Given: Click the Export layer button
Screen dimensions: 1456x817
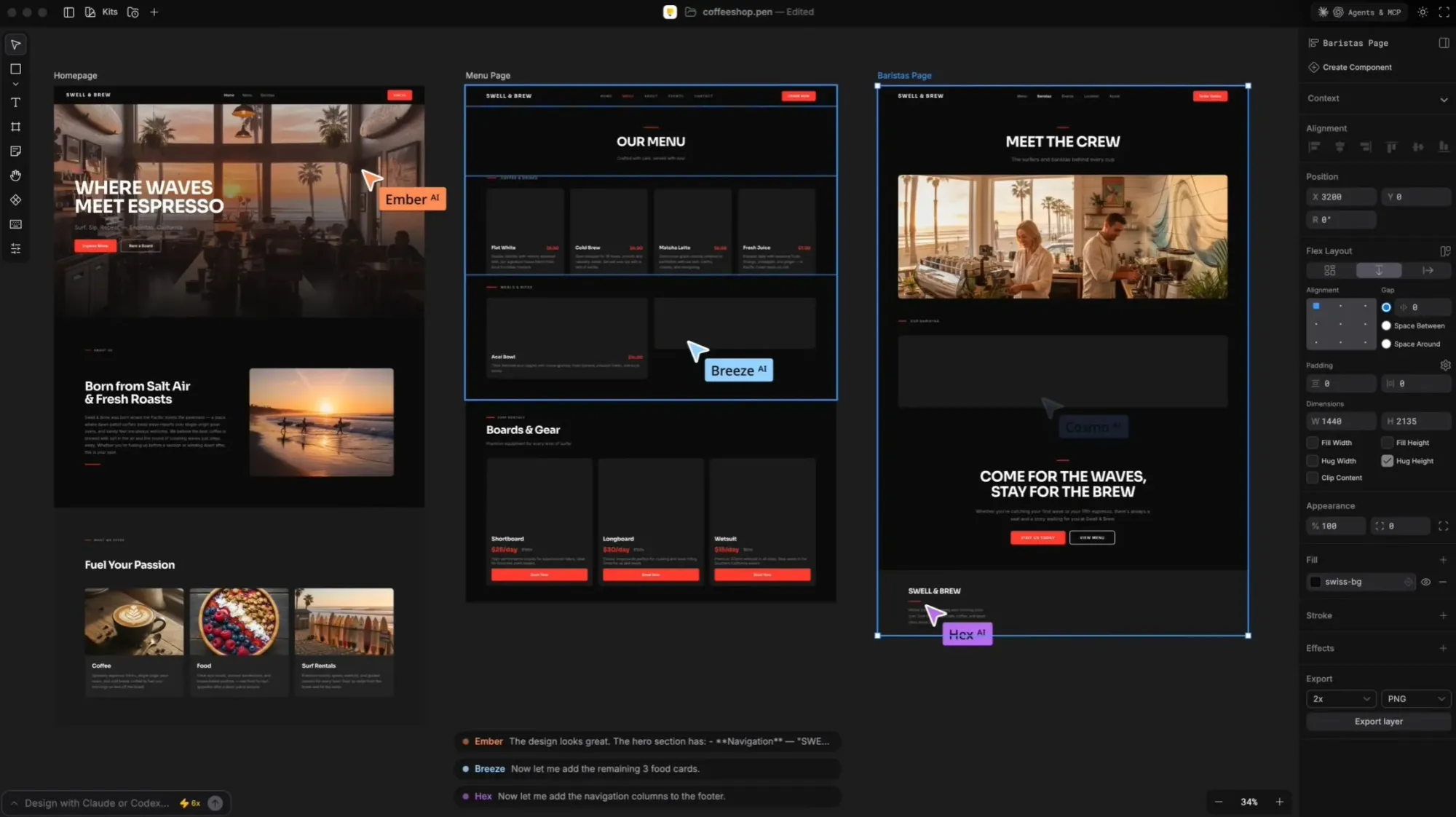Looking at the screenshot, I should [1377, 722].
